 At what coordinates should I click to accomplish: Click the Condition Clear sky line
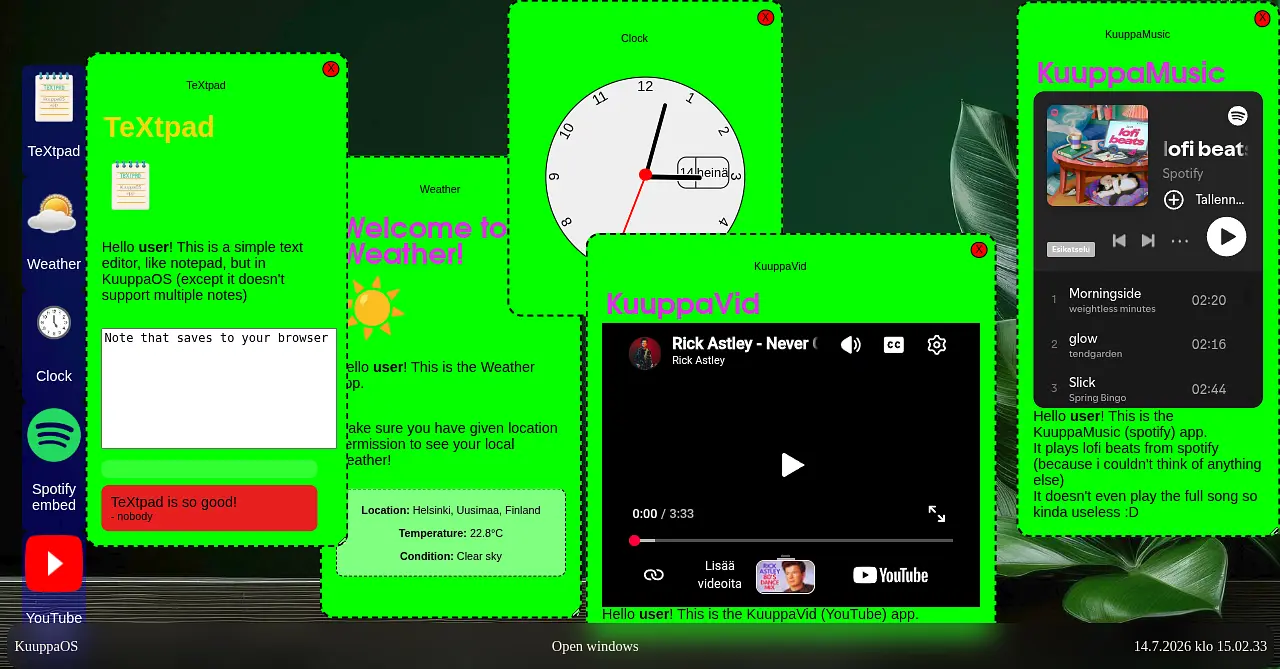point(451,556)
